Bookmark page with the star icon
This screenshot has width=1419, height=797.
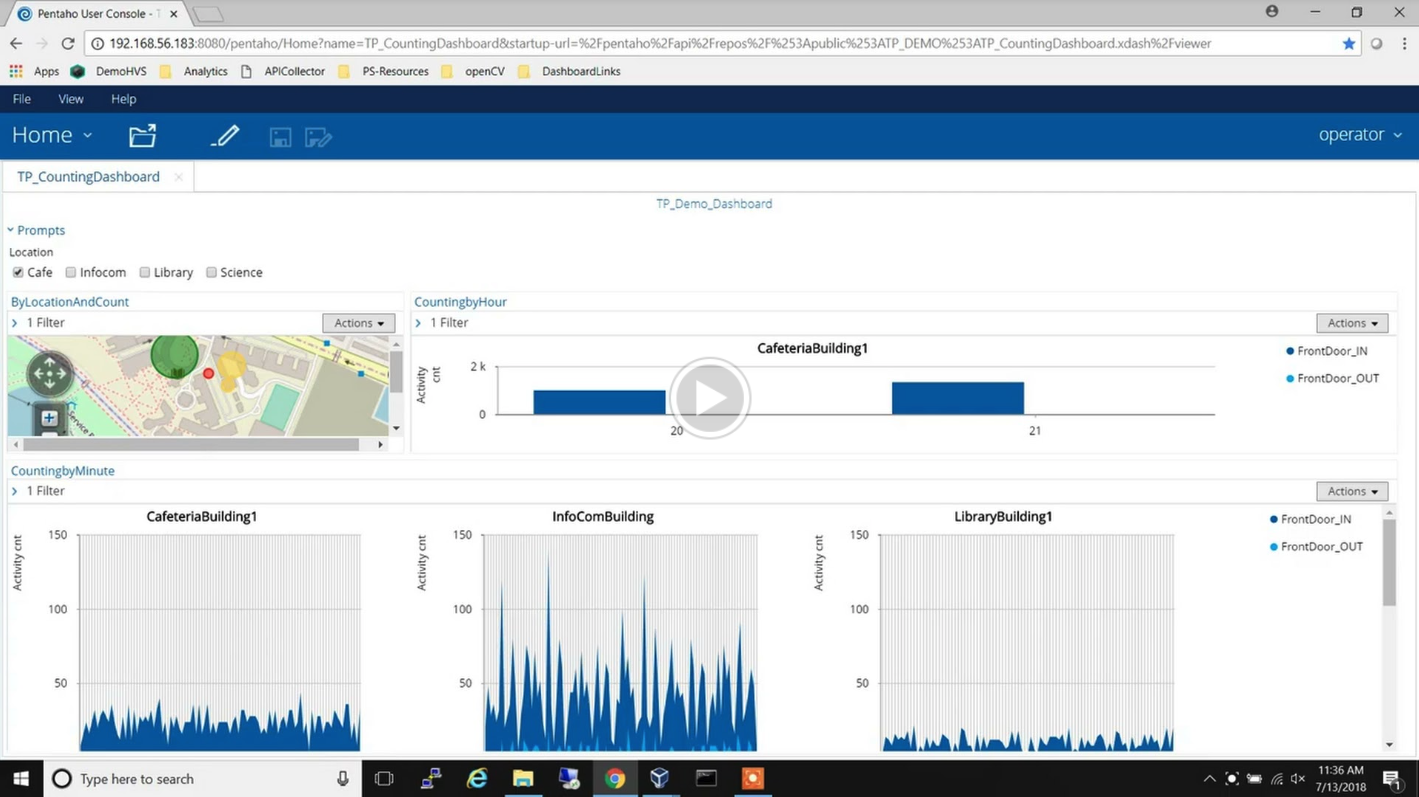point(1348,44)
